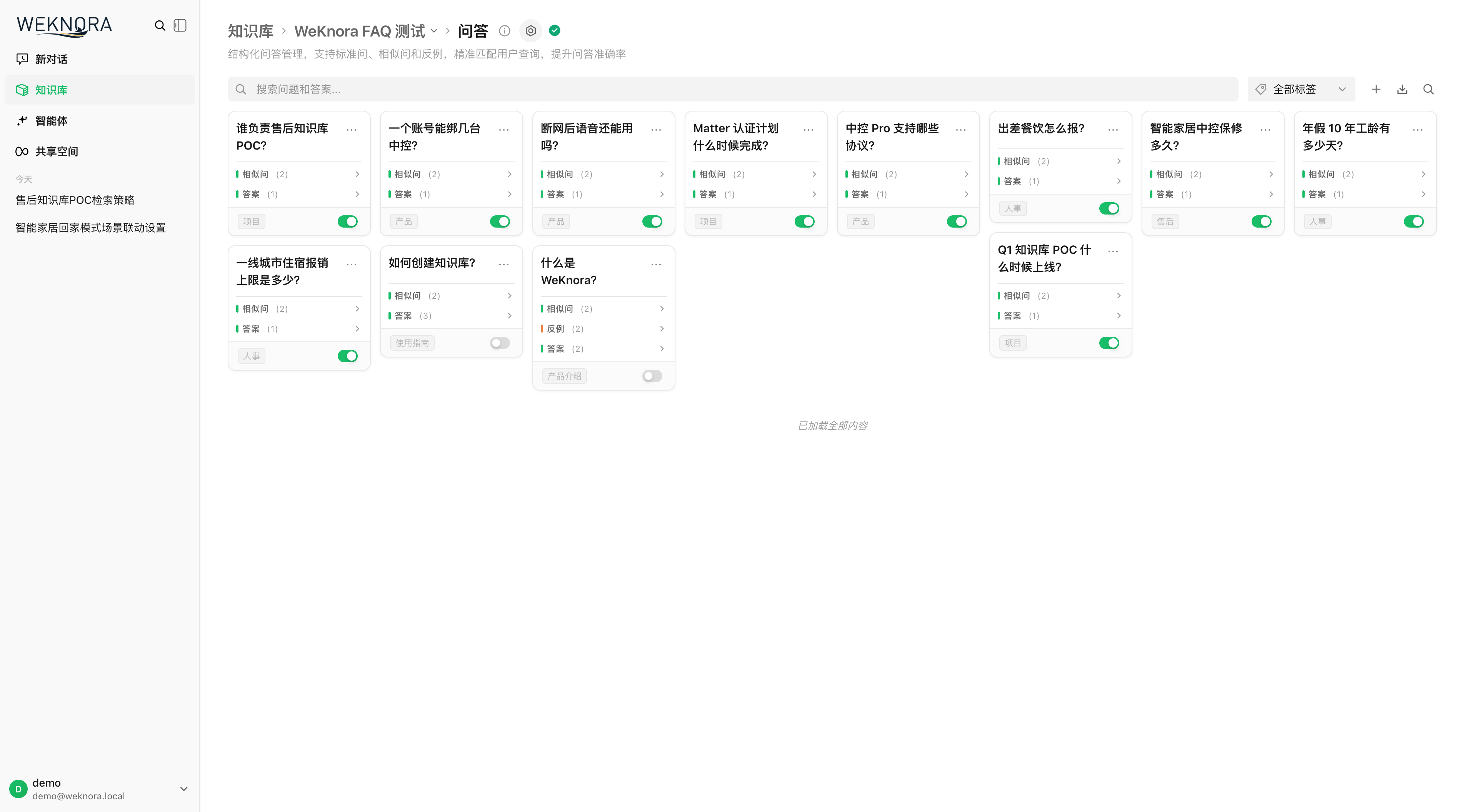
Task: Open more menu on 中控 Pro 支持哪些协议 card
Action: 961,130
